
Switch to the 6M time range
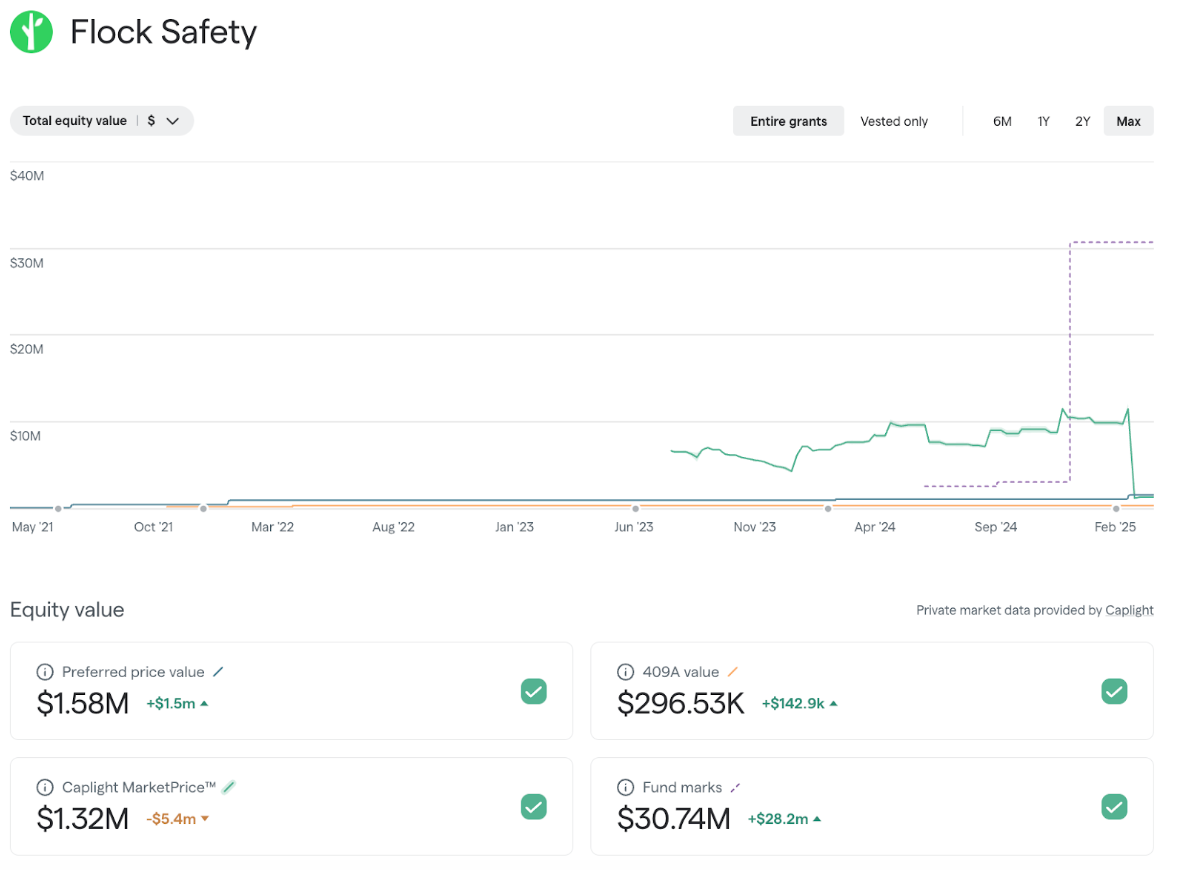(1002, 120)
